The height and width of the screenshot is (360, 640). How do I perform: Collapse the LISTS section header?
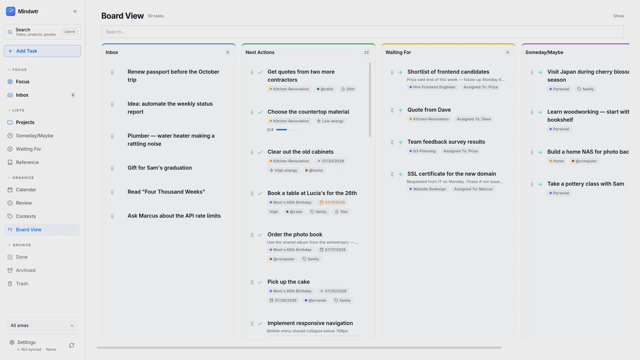click(16, 111)
